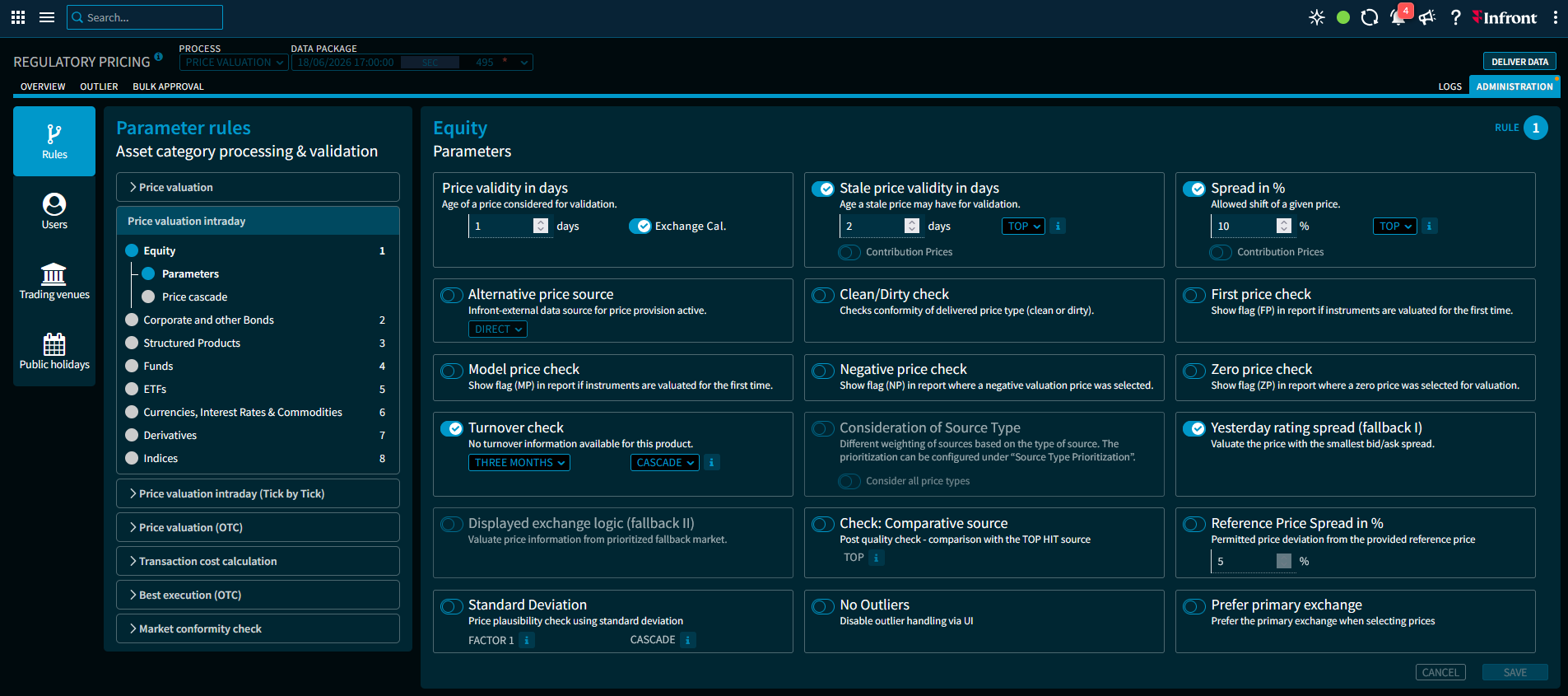Click info icon beside Standard Deviation CASCADE
1568x696 pixels.
point(689,640)
